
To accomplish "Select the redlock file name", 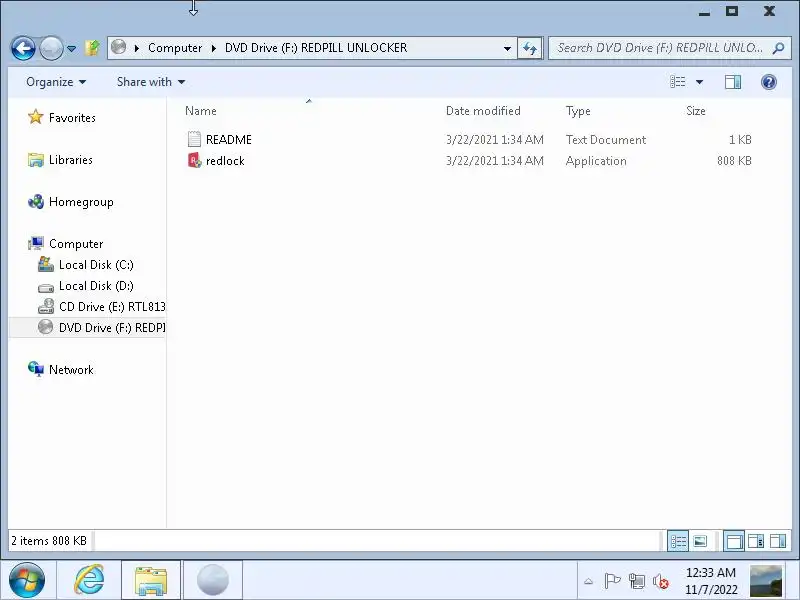I will 226,161.
